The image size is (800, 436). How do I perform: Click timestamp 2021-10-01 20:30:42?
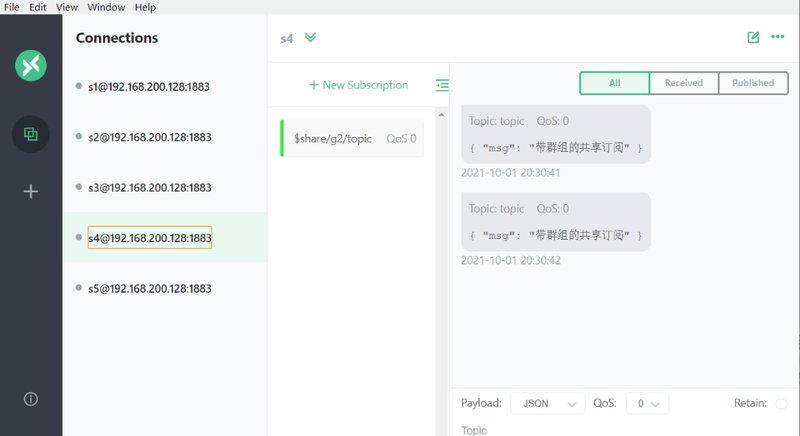(x=511, y=261)
